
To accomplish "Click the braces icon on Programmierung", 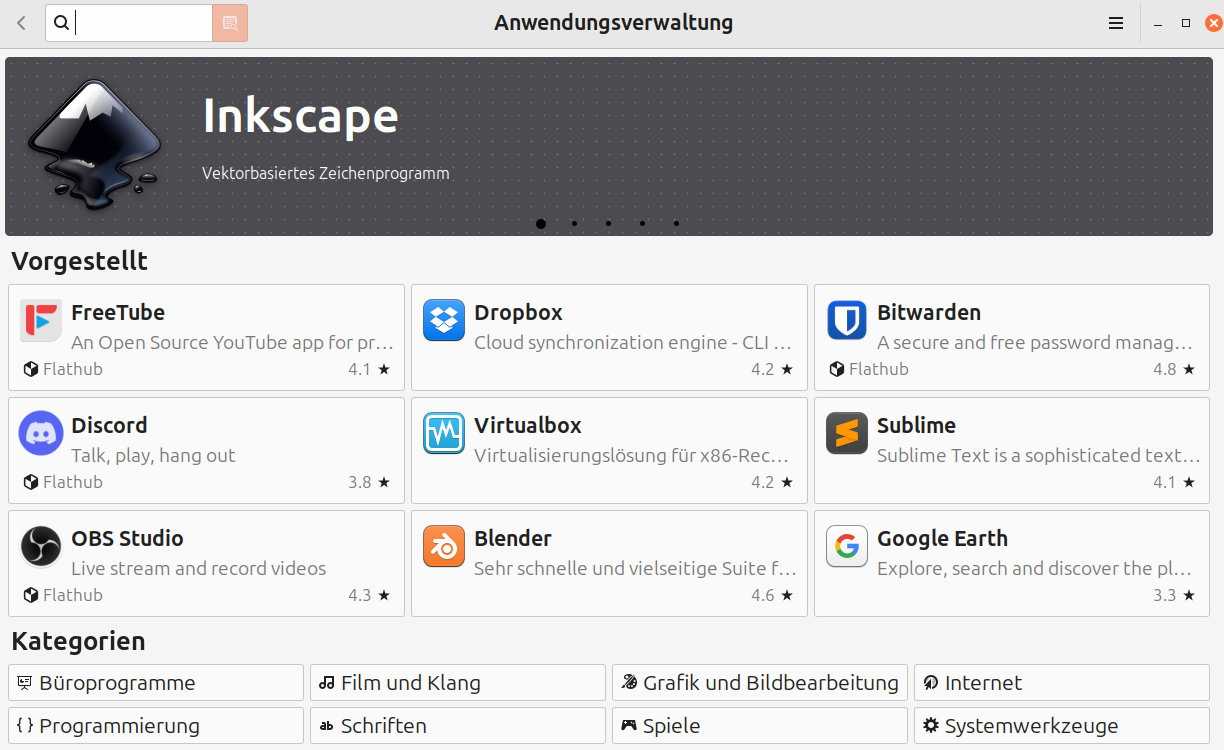I will tap(25, 726).
